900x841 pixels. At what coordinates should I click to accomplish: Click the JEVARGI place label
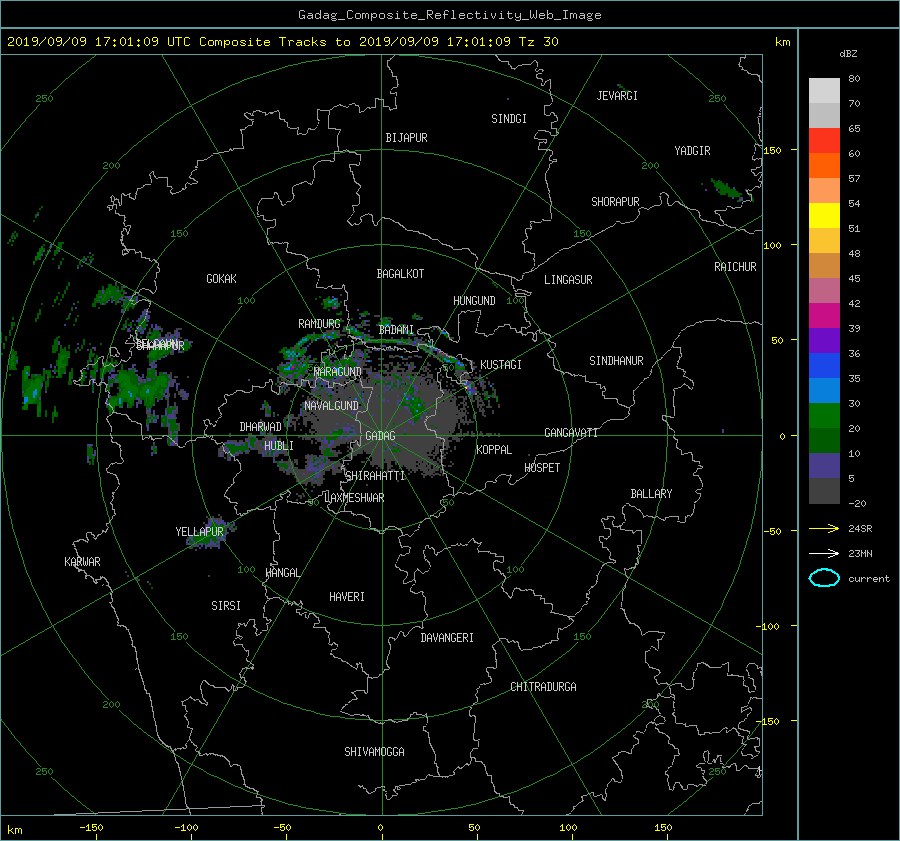pos(617,96)
